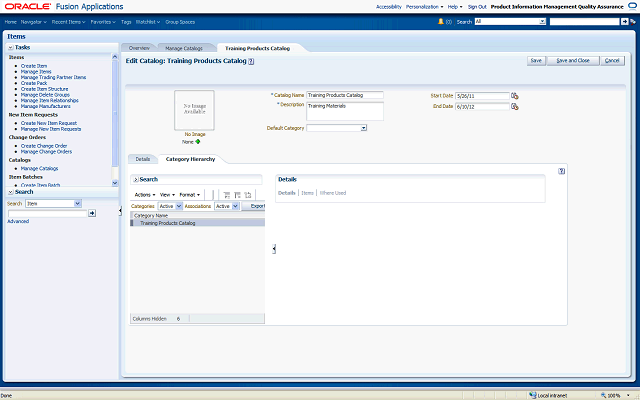The height and width of the screenshot is (400, 640).
Task: Open the Start Date calendar picker
Action: (515, 96)
